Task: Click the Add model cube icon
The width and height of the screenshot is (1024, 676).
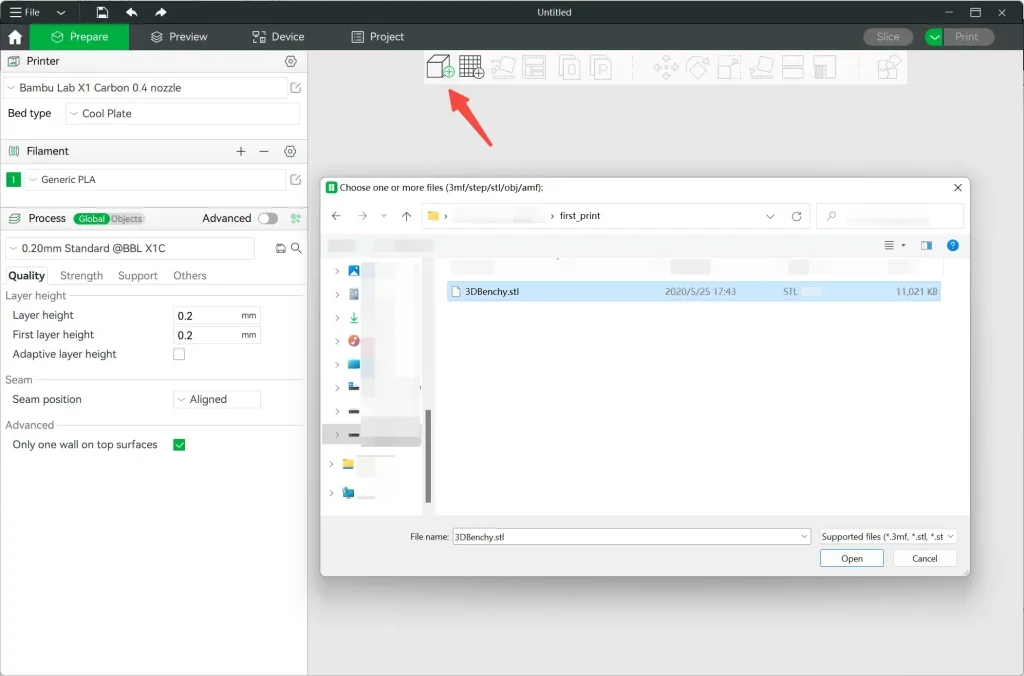Action: (x=440, y=67)
